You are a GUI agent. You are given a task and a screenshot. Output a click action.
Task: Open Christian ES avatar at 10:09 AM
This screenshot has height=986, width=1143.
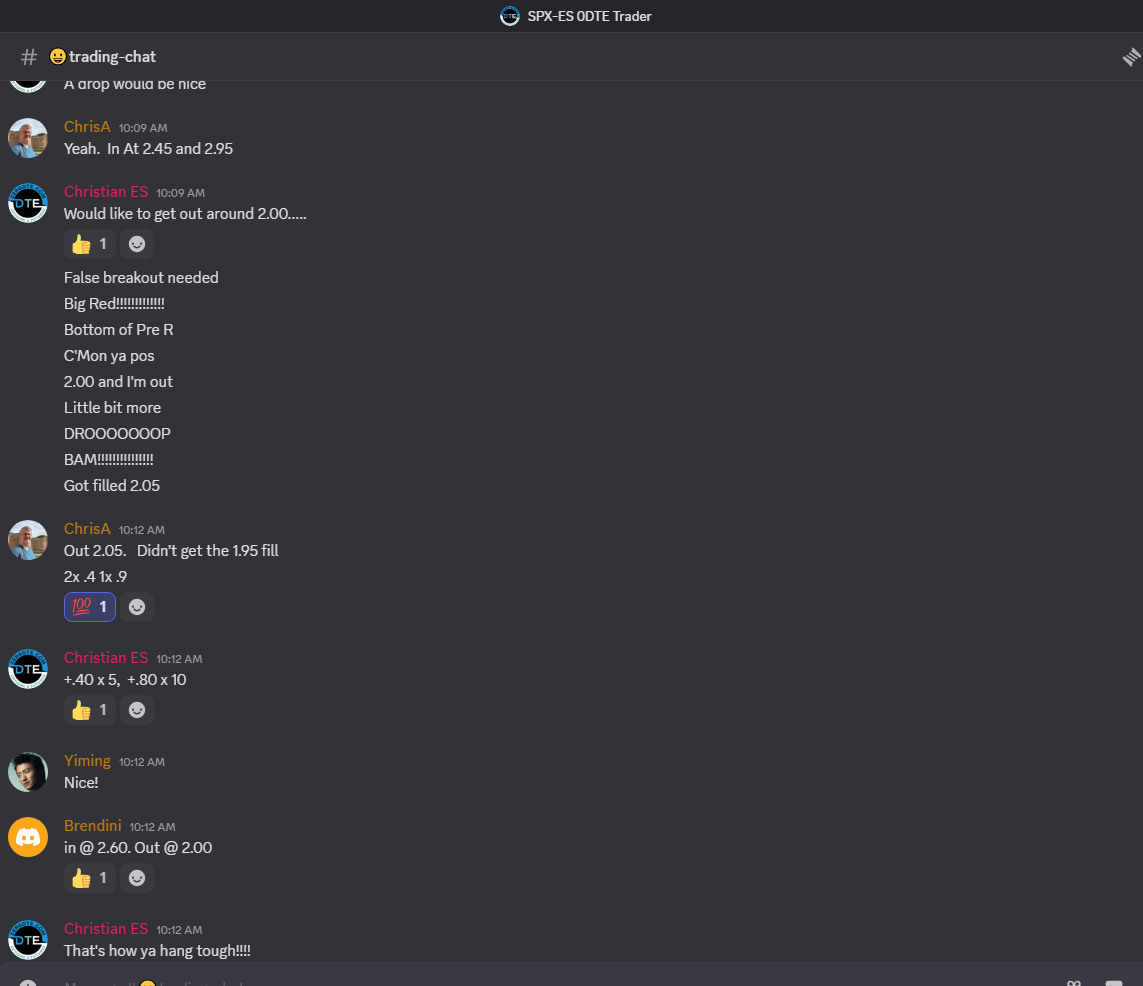[28, 203]
